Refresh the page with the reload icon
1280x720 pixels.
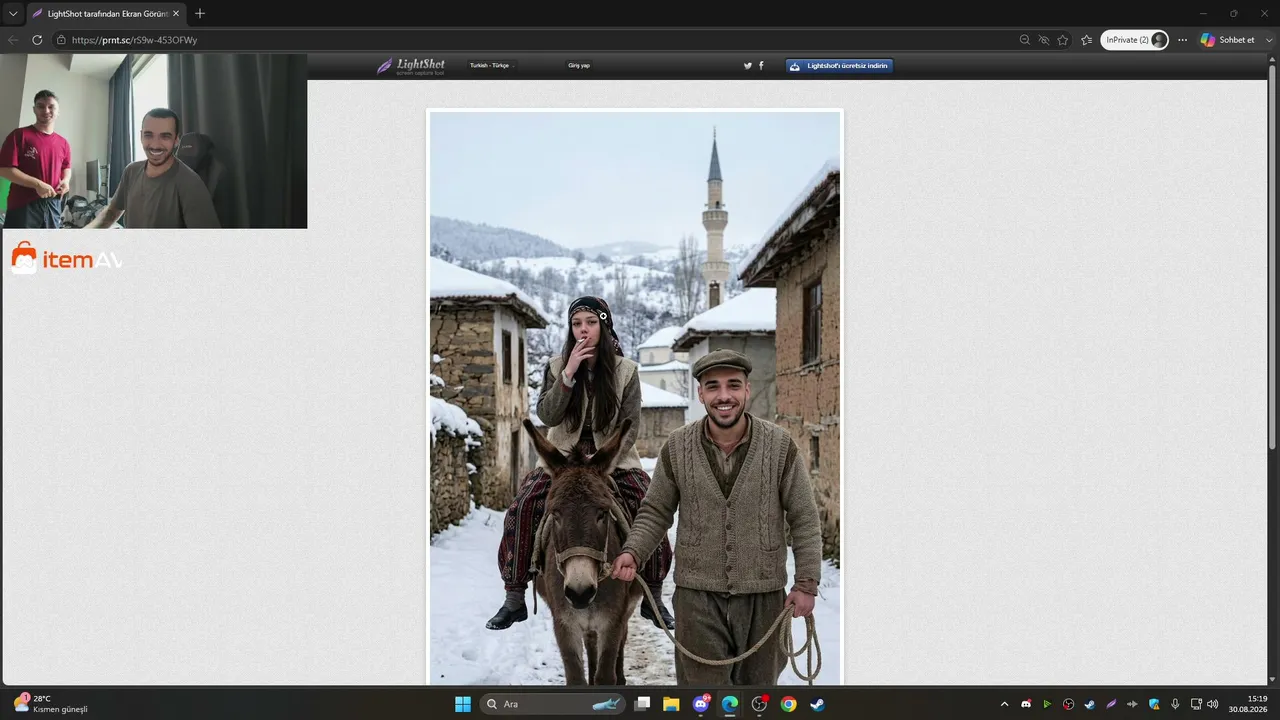(37, 40)
